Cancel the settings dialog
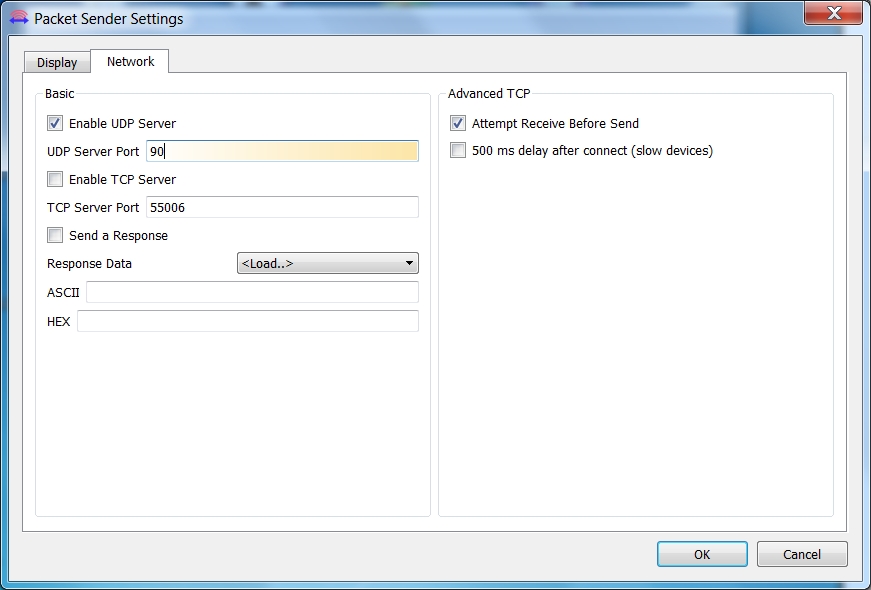This screenshot has height=590, width=871. click(802, 554)
